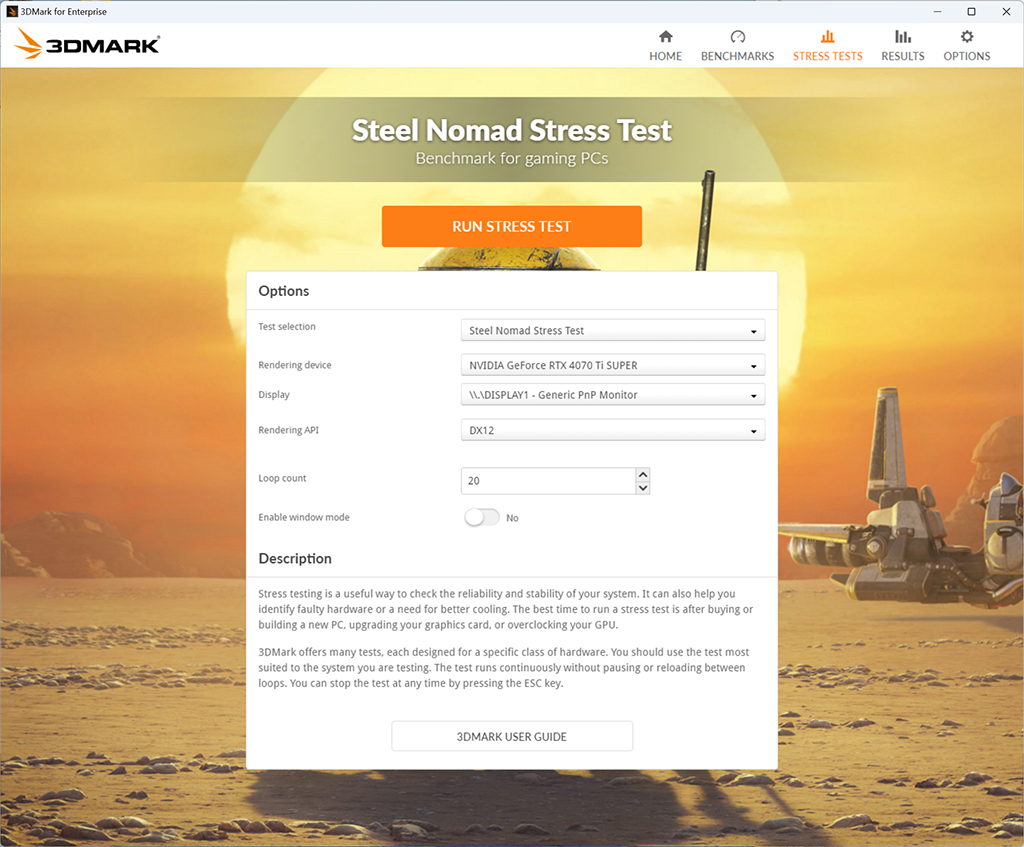Image resolution: width=1024 pixels, height=847 pixels.
Task: Click the Steel Nomad Stress Test heading
Action: [511, 130]
